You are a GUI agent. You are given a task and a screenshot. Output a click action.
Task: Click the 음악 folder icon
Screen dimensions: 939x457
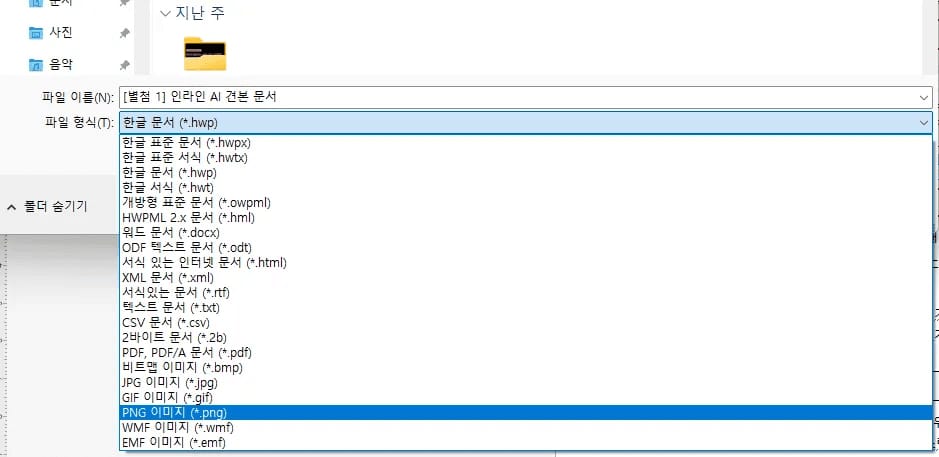tap(36, 64)
